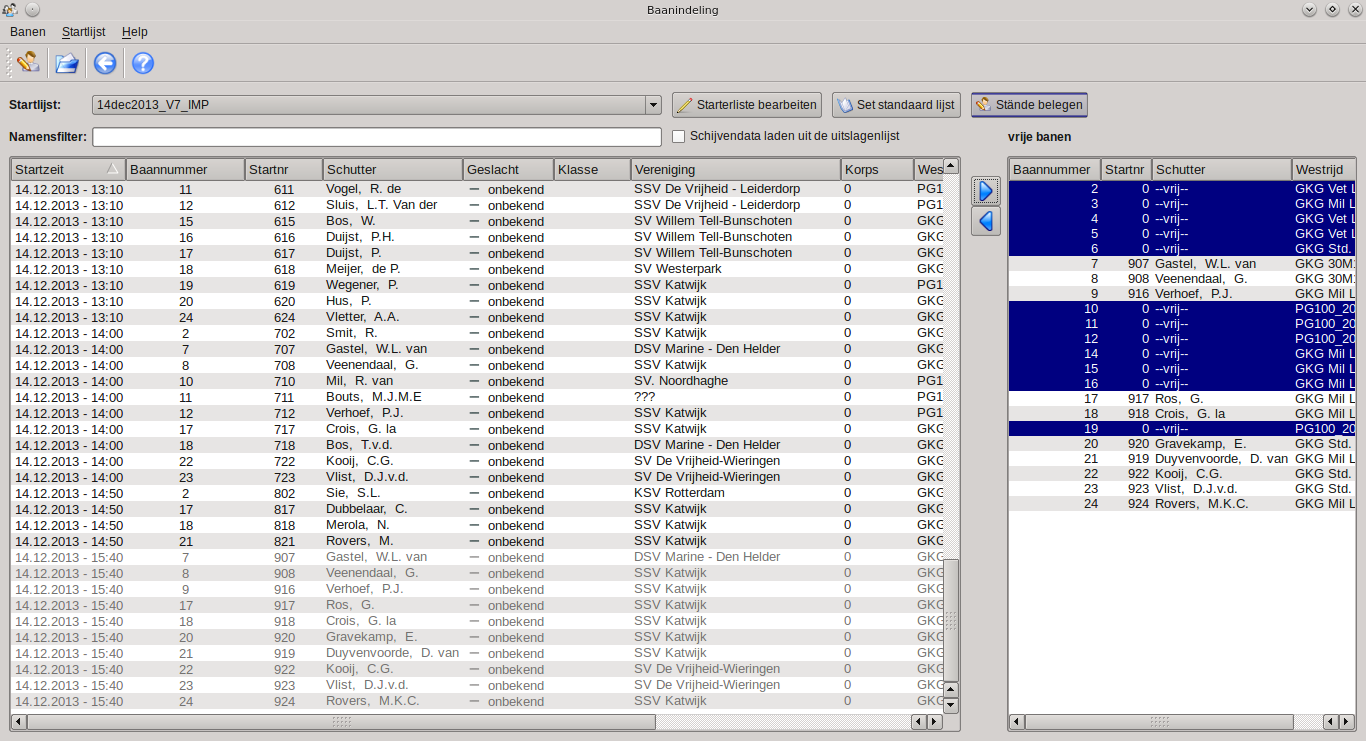
Task: Click the open folder toolbar icon
Action: coord(66,63)
